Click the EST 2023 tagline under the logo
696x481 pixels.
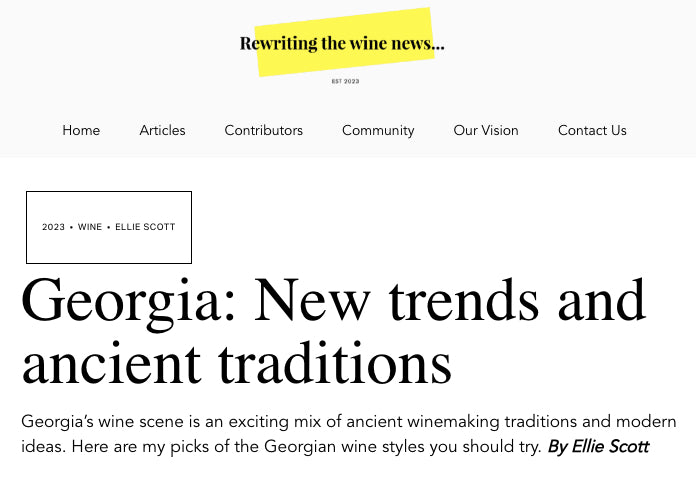[x=345, y=81]
